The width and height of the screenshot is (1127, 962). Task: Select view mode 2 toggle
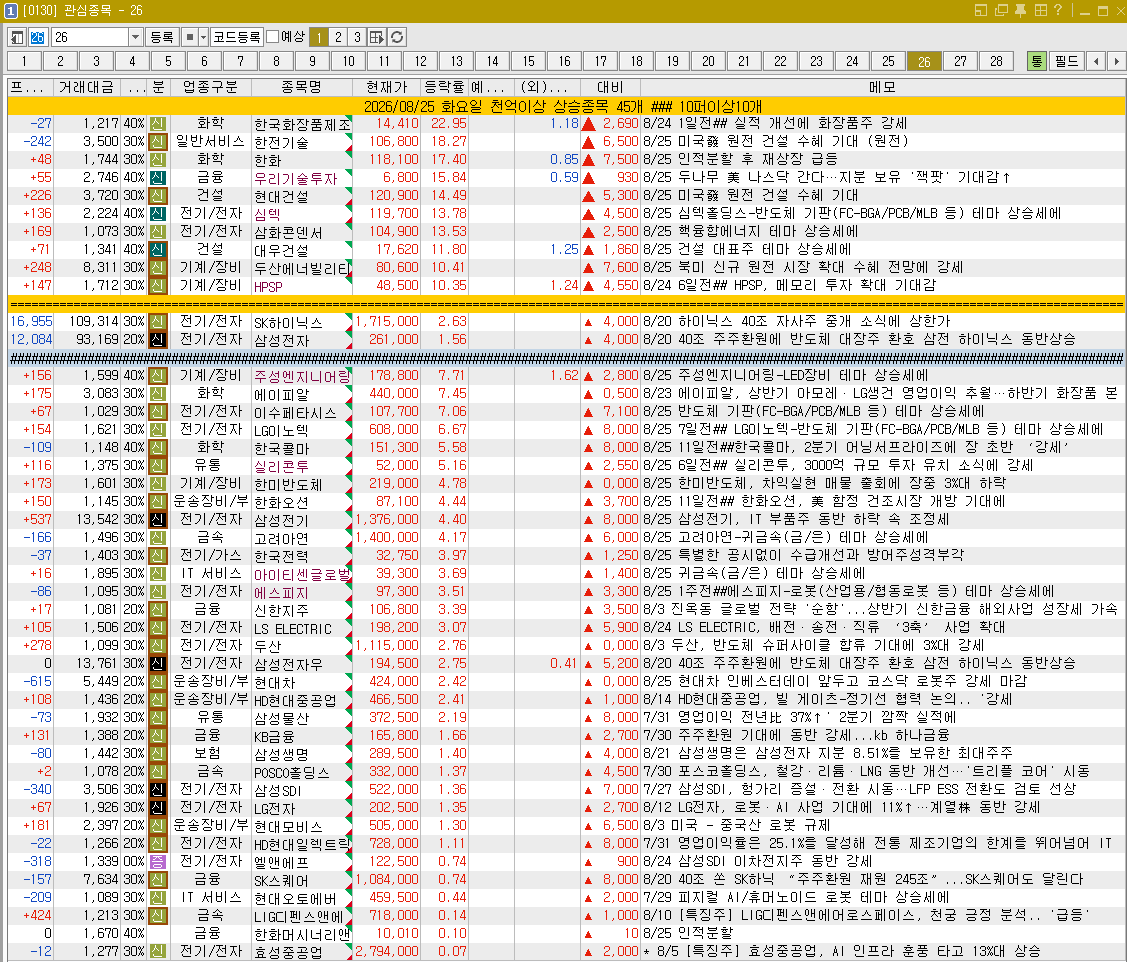click(x=338, y=37)
